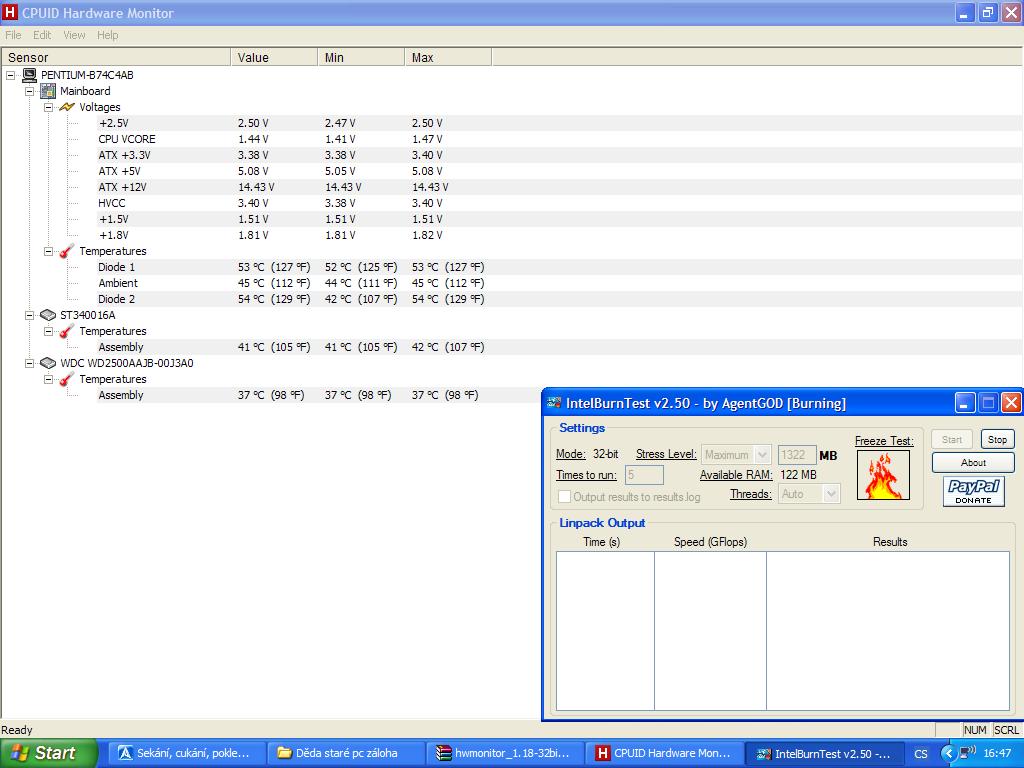Image resolution: width=1024 pixels, height=768 pixels.
Task: Select the Ambient temperature row
Action: (x=560, y=283)
